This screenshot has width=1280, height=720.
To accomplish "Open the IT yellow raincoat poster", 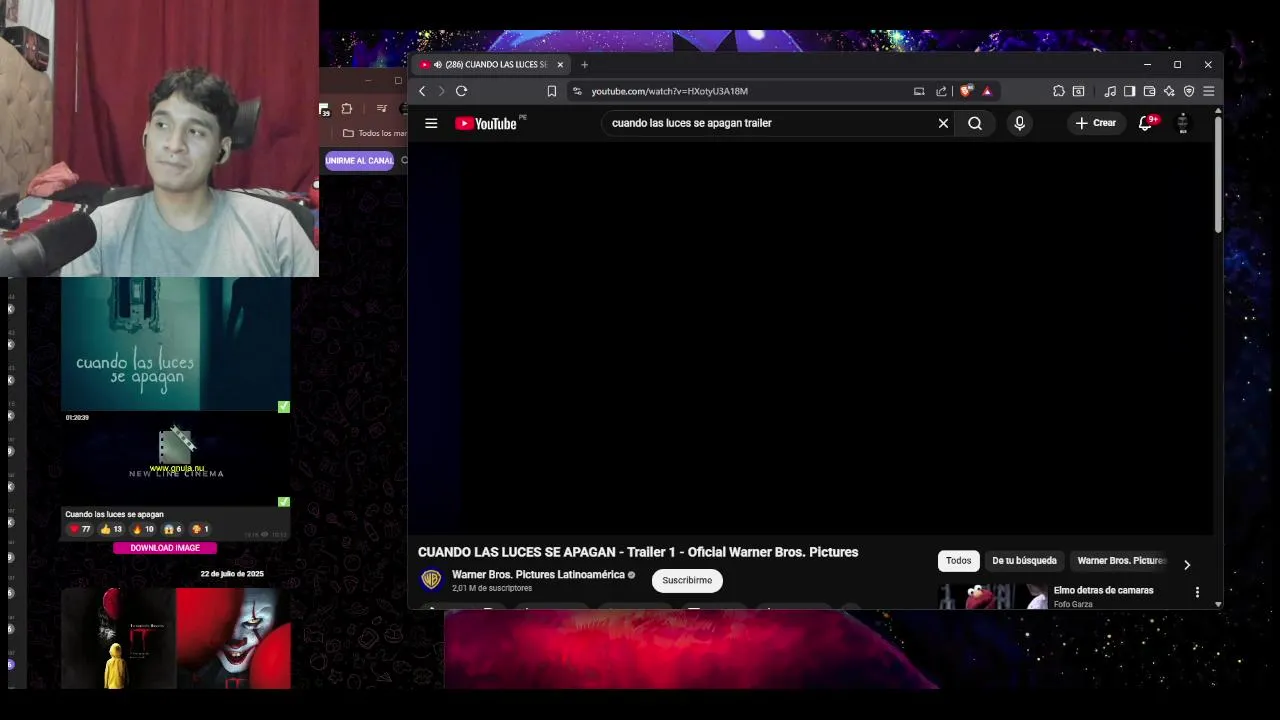I will click(x=119, y=638).
